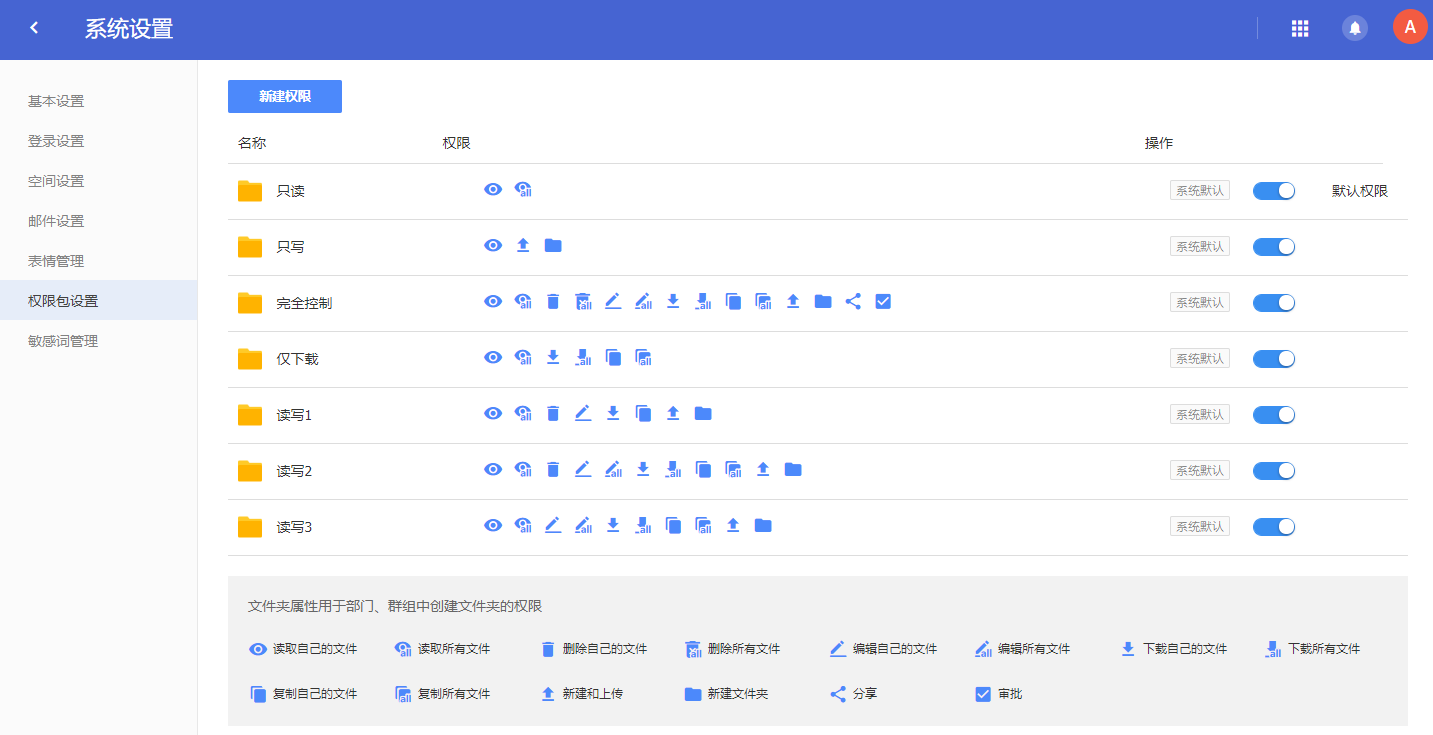Click the back arrow beside 系统设置

coord(33,29)
